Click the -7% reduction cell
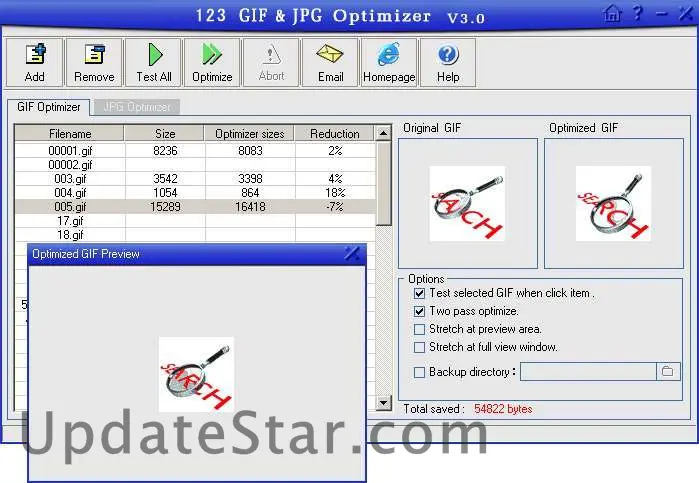This screenshot has width=699, height=483. [x=335, y=206]
